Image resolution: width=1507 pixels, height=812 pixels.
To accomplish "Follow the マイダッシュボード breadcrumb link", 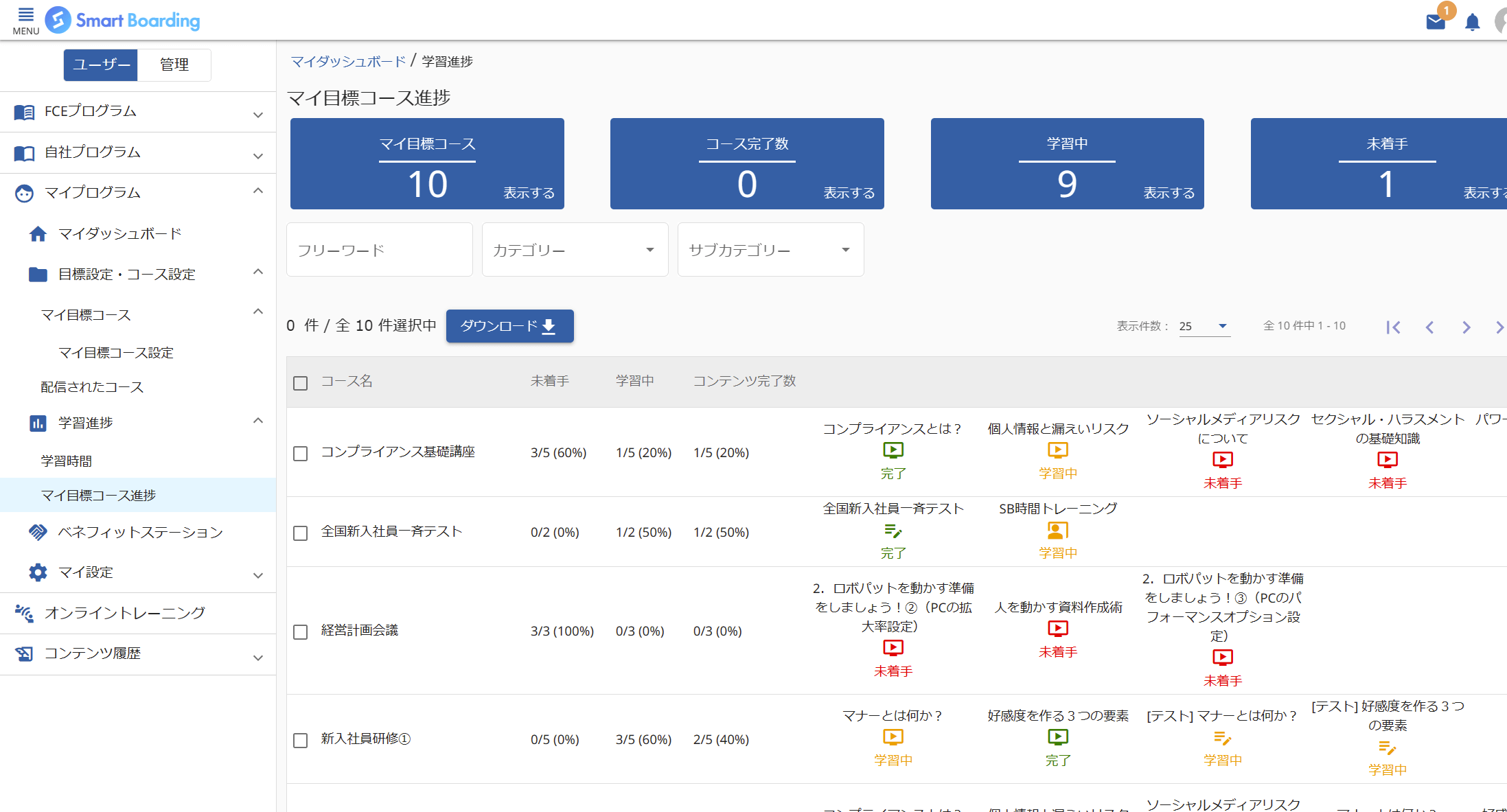I will (348, 61).
